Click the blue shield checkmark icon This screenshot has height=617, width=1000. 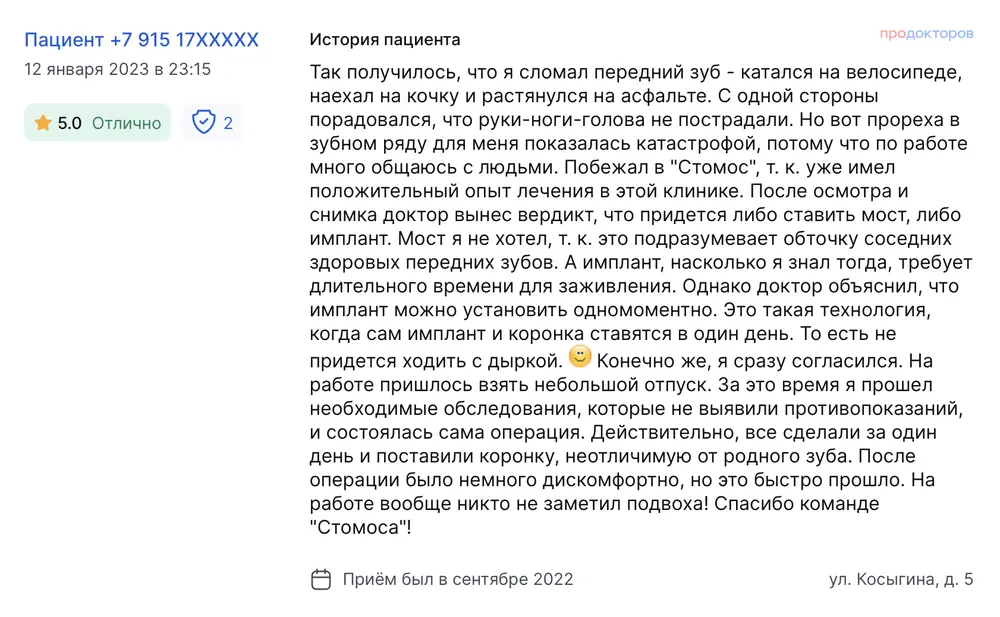(x=204, y=123)
